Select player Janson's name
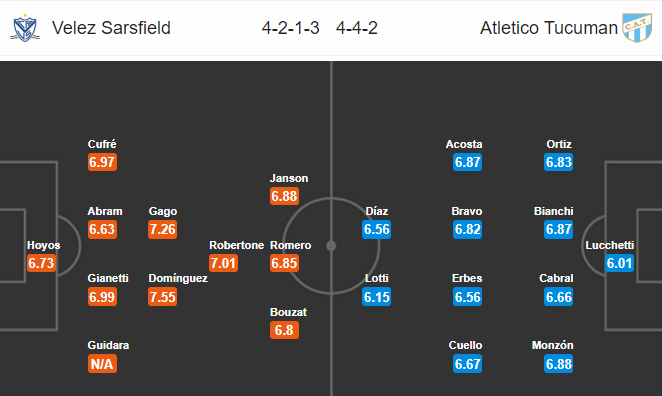The height and width of the screenshot is (396, 662). [x=289, y=178]
